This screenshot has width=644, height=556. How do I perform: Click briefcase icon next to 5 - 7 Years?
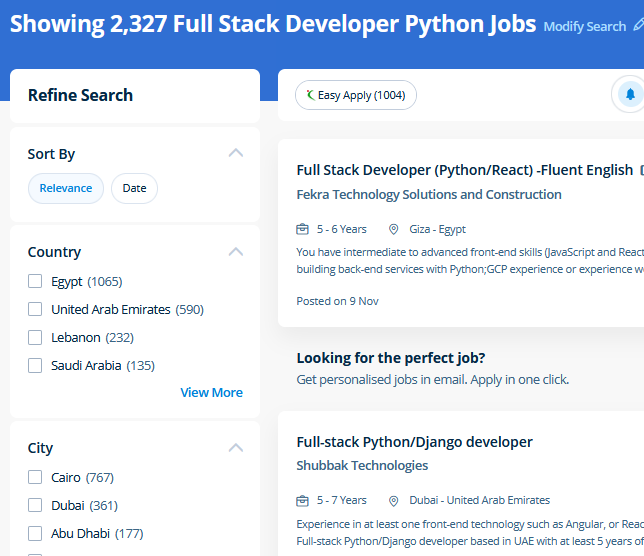pos(303,500)
